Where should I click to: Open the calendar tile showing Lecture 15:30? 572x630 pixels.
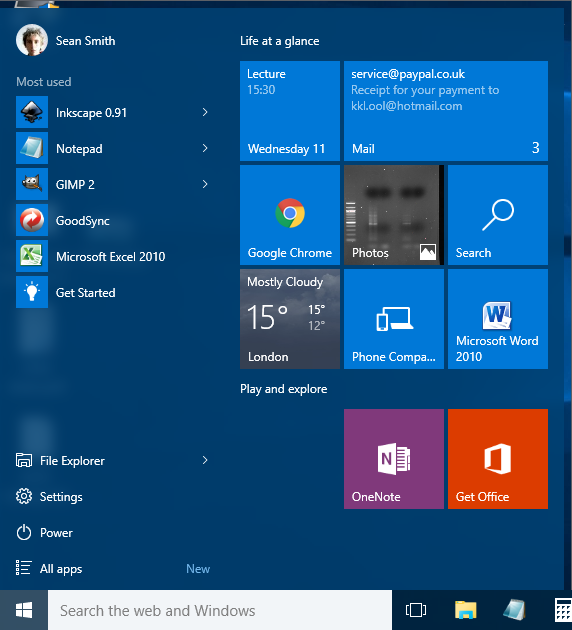[x=290, y=111]
